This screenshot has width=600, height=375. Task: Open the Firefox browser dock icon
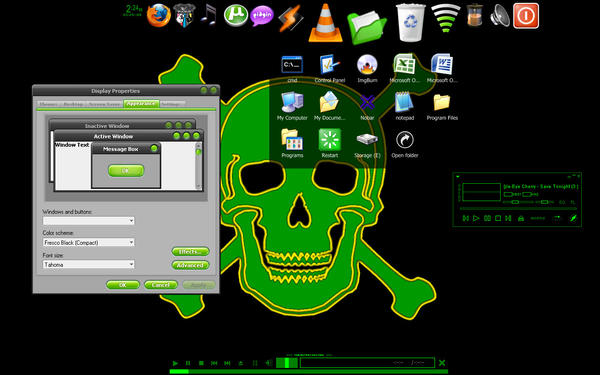(x=159, y=16)
